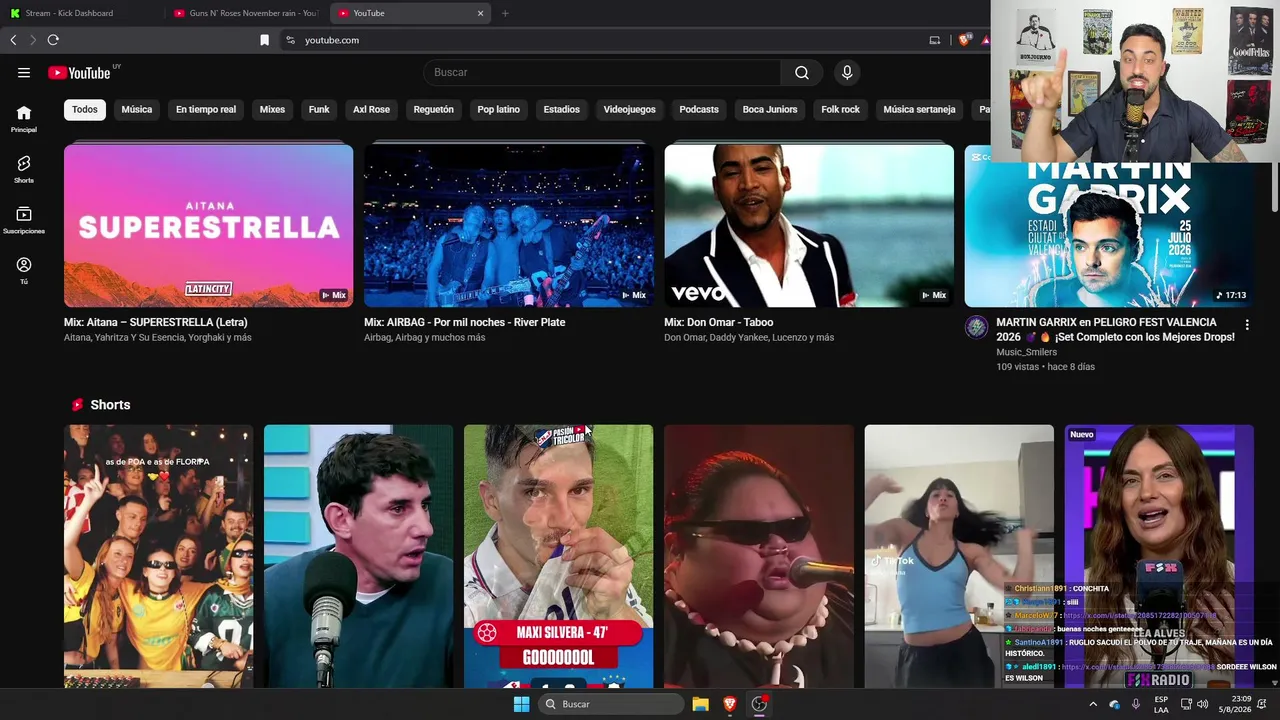The width and height of the screenshot is (1280, 720).
Task: Open more options for Martin Garrix video
Action: [x=1247, y=325]
